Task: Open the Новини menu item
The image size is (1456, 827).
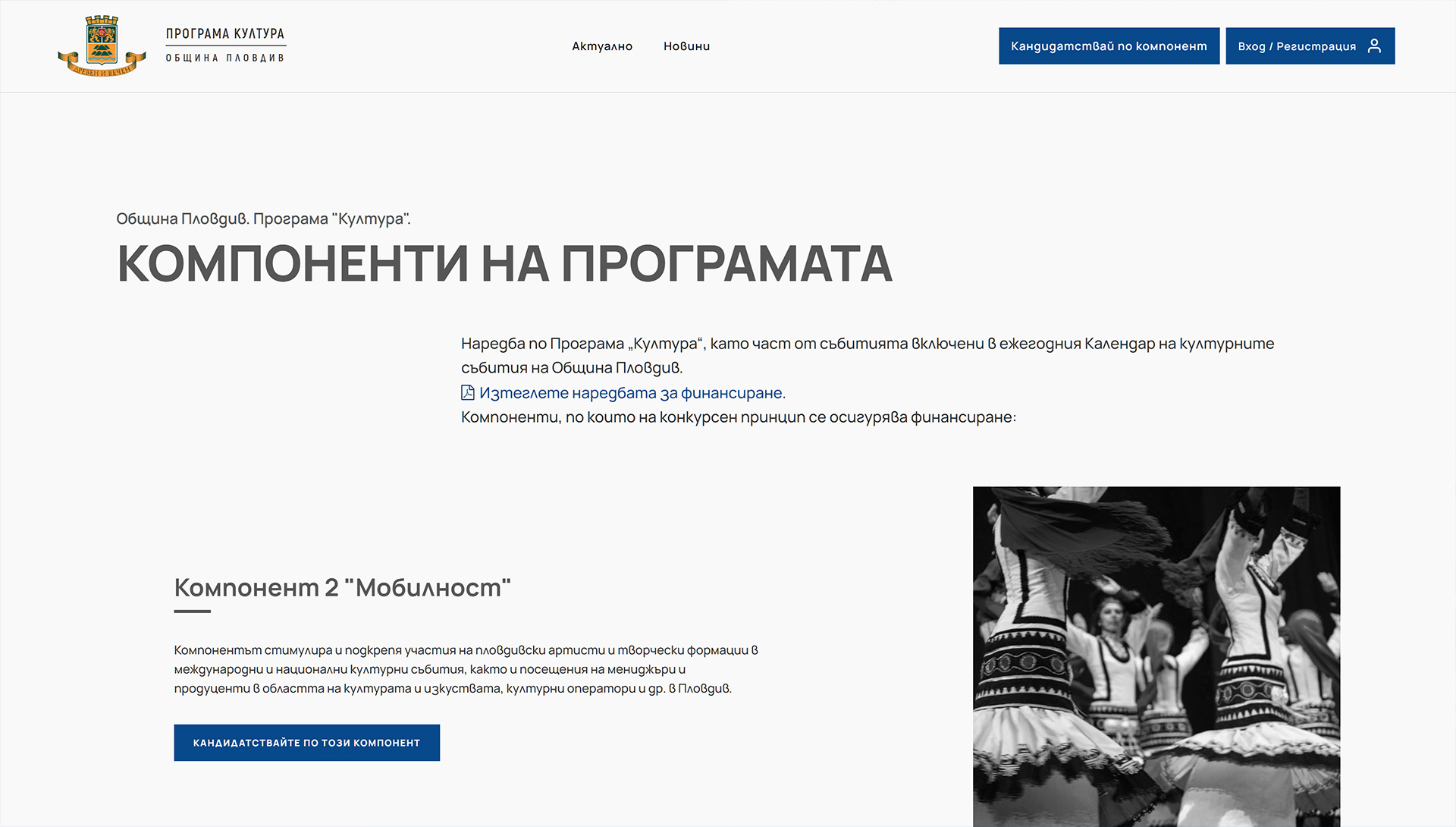Action: click(686, 46)
